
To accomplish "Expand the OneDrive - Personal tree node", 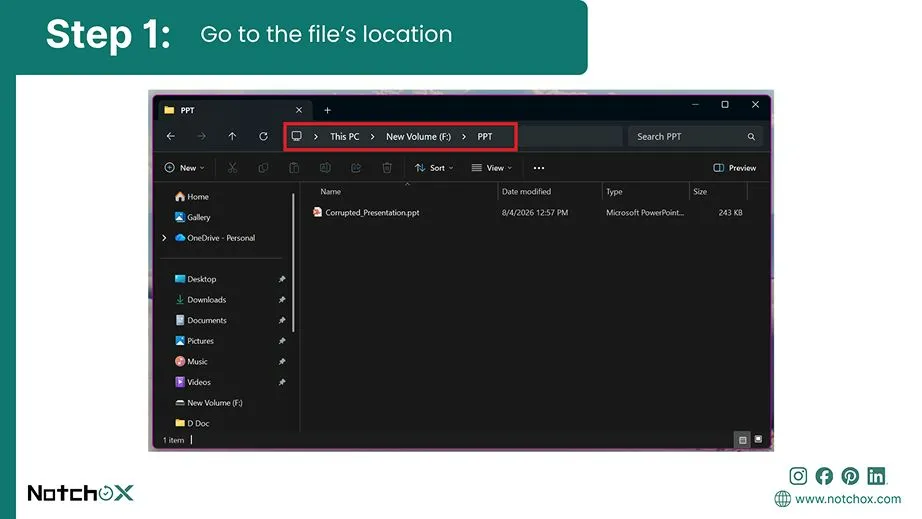I will [x=164, y=238].
